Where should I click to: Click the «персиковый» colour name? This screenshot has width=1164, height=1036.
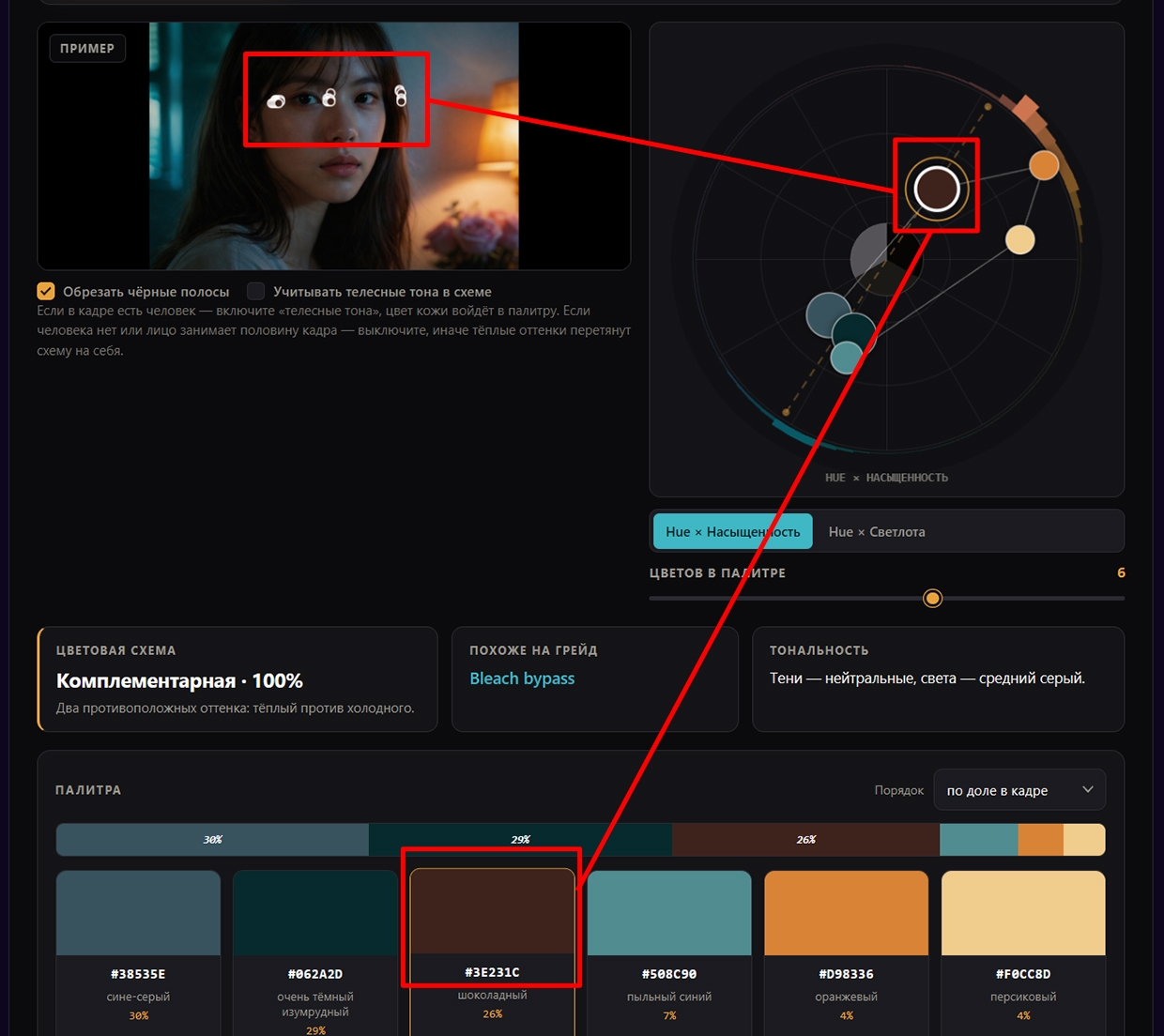click(1023, 997)
